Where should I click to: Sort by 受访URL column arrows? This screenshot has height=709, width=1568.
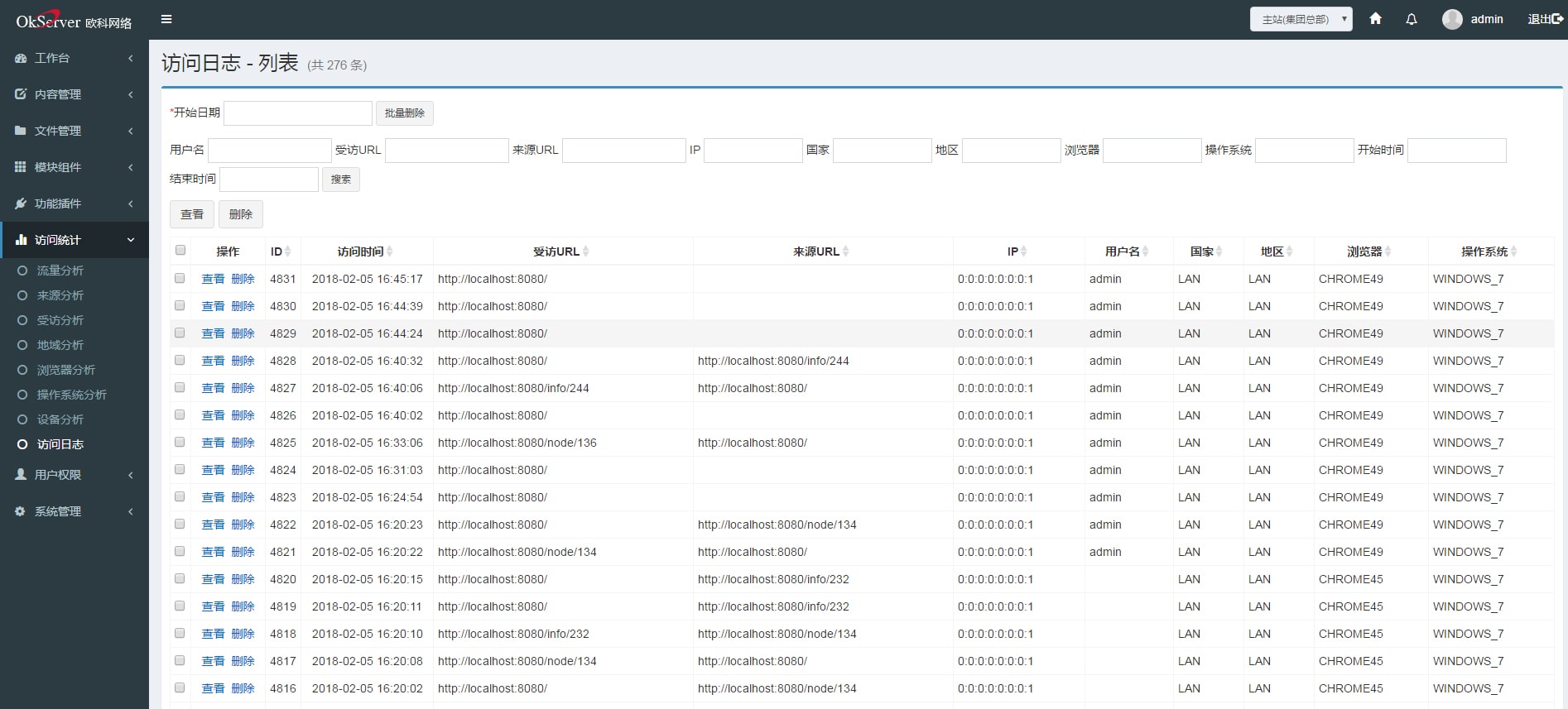585,252
